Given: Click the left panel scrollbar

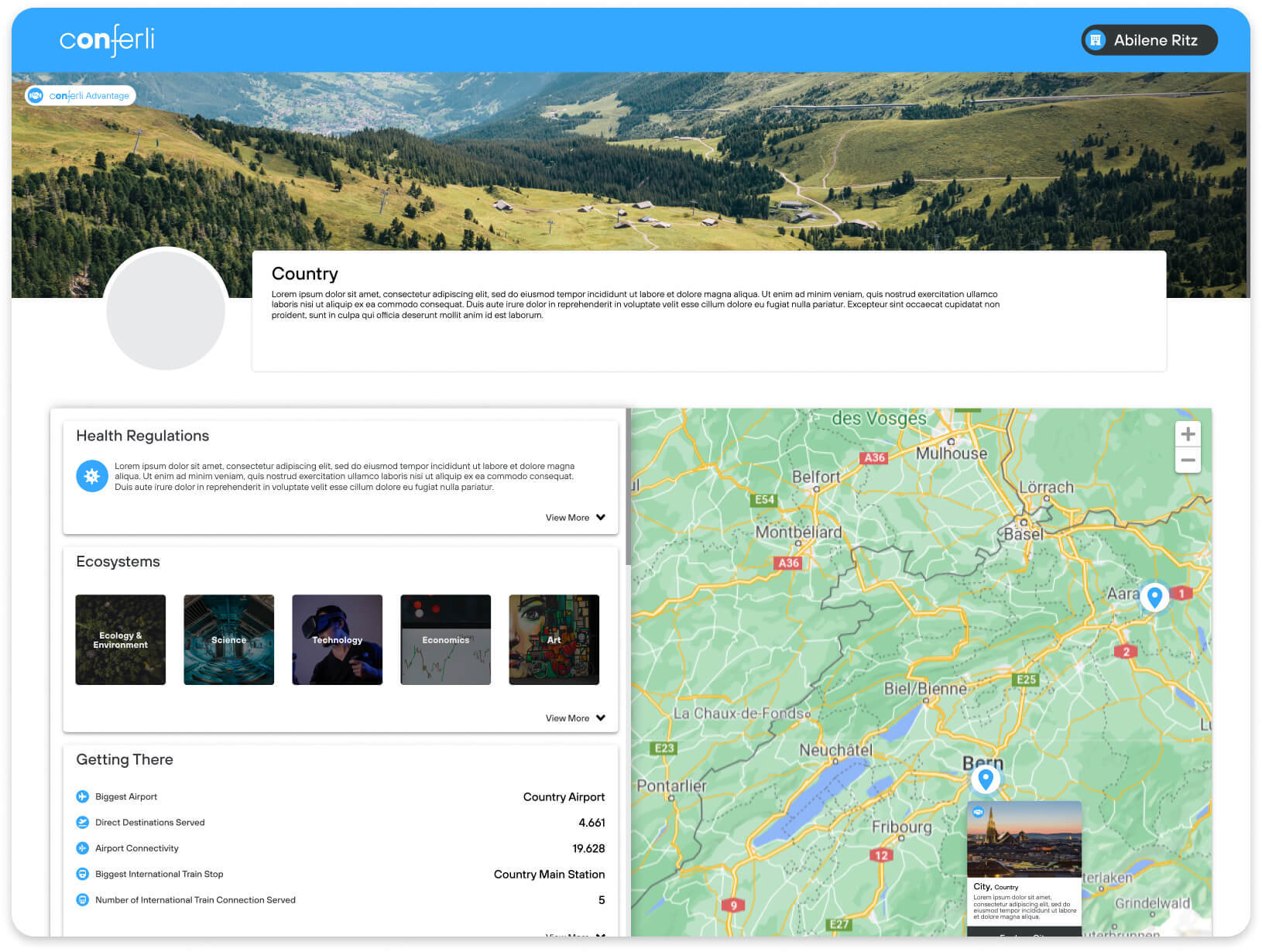Looking at the screenshot, I should point(628,488).
